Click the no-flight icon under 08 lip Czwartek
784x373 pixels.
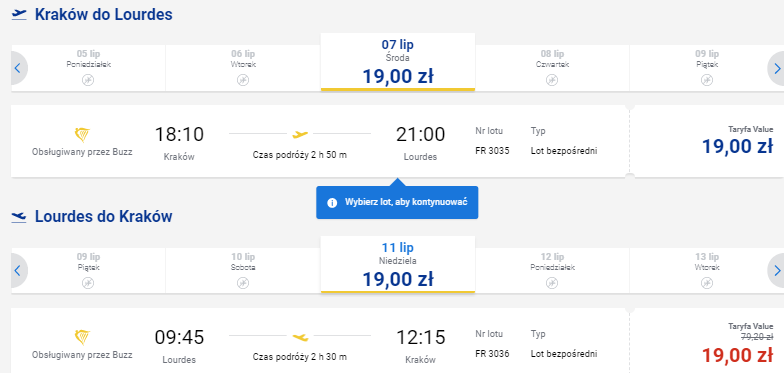(x=552, y=80)
